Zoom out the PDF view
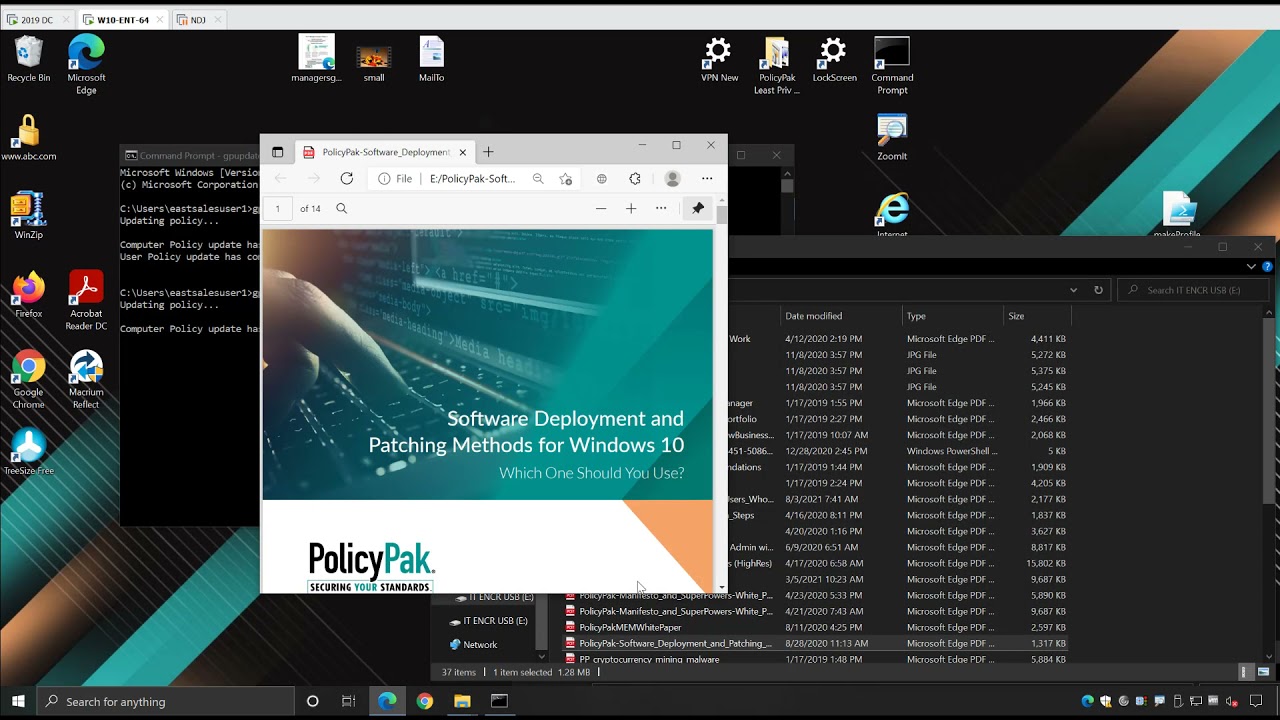The width and height of the screenshot is (1280, 720). 601,208
